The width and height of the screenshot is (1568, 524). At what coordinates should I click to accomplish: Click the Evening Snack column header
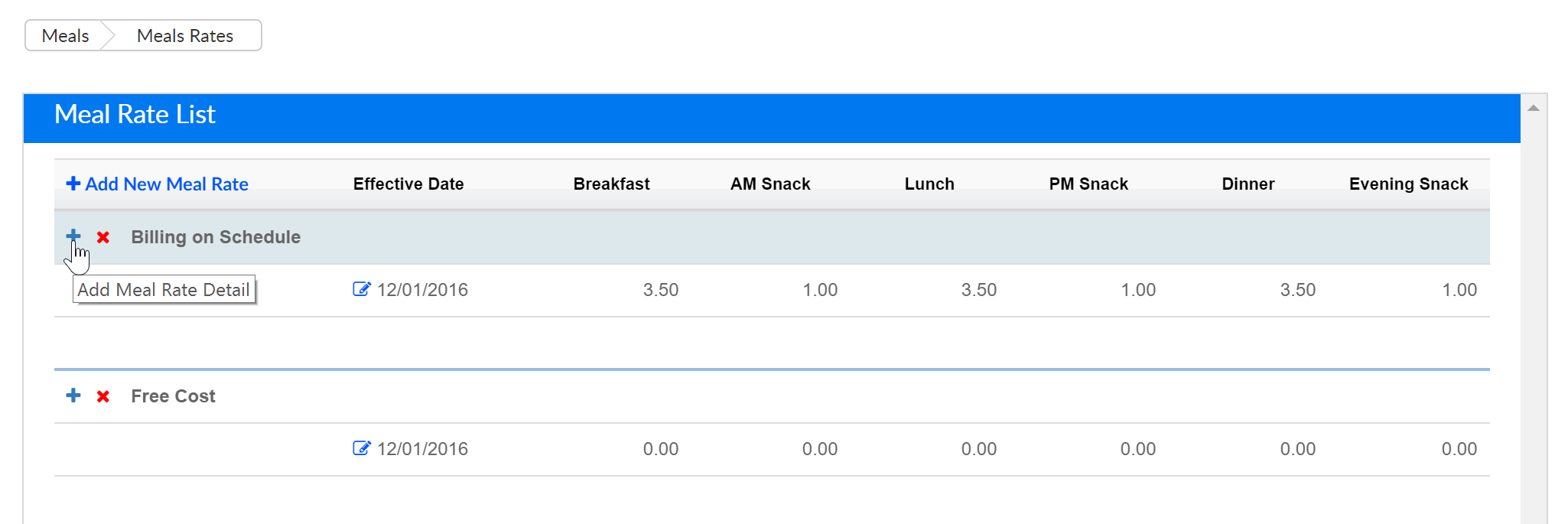point(1408,184)
